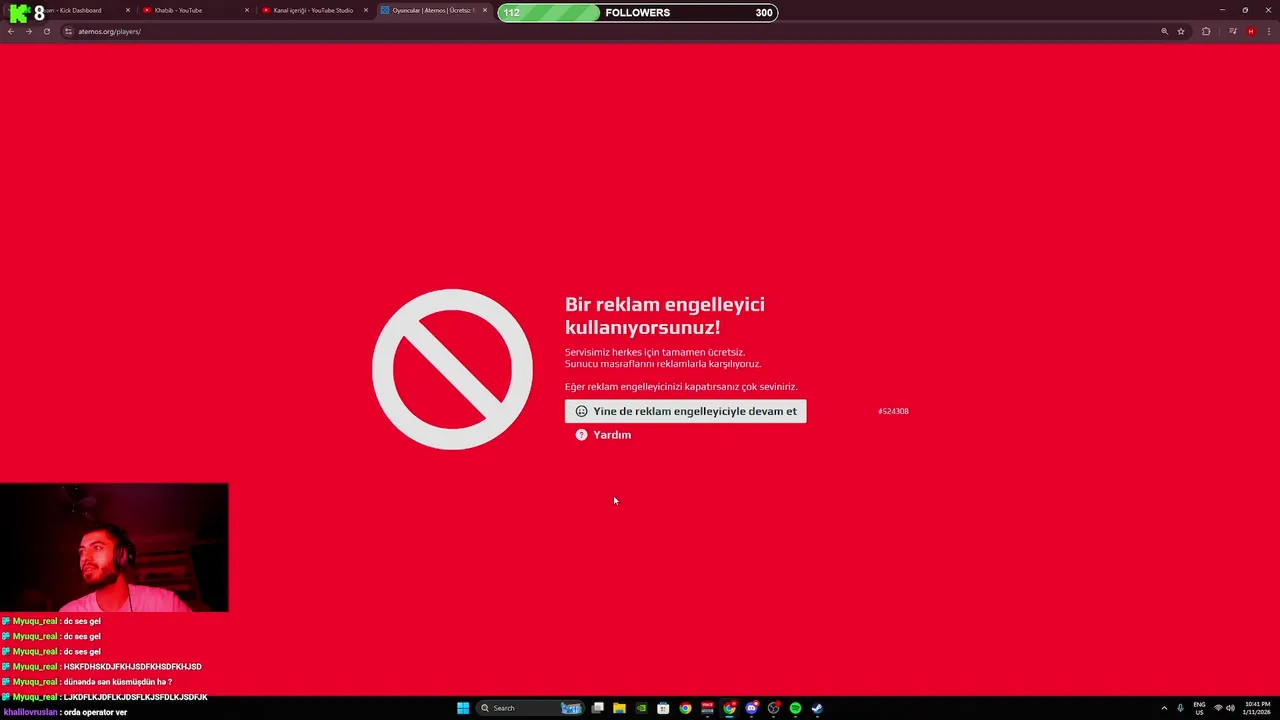This screenshot has height=720, width=1280.
Task: Open the volume speaker tray icon
Action: pos(1230,708)
